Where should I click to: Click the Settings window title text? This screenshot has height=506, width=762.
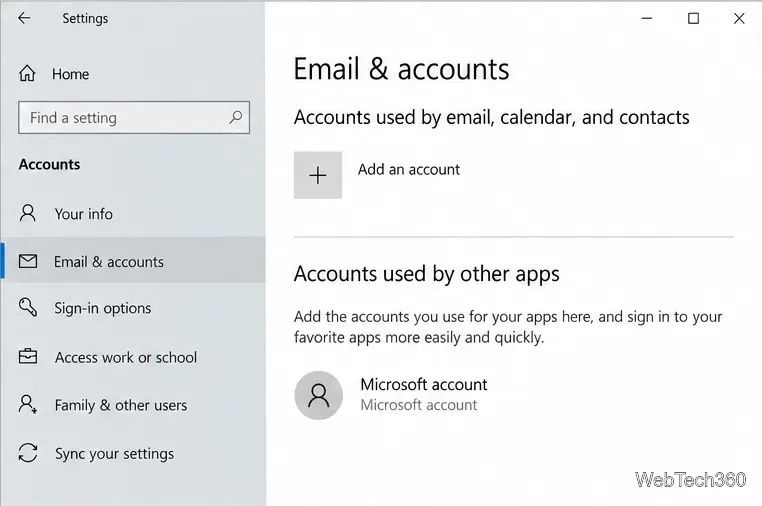click(x=85, y=18)
